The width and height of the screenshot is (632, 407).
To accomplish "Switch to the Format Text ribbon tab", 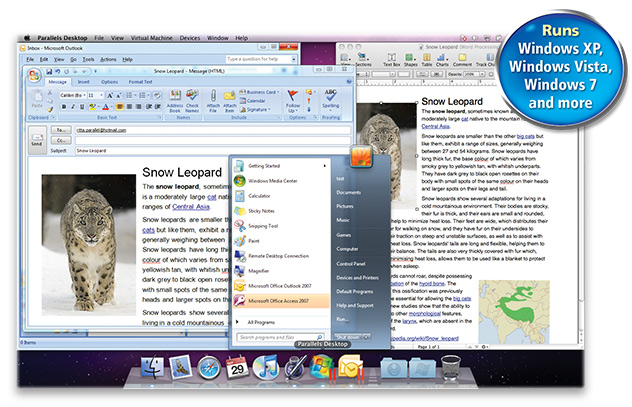I will tap(140, 82).
